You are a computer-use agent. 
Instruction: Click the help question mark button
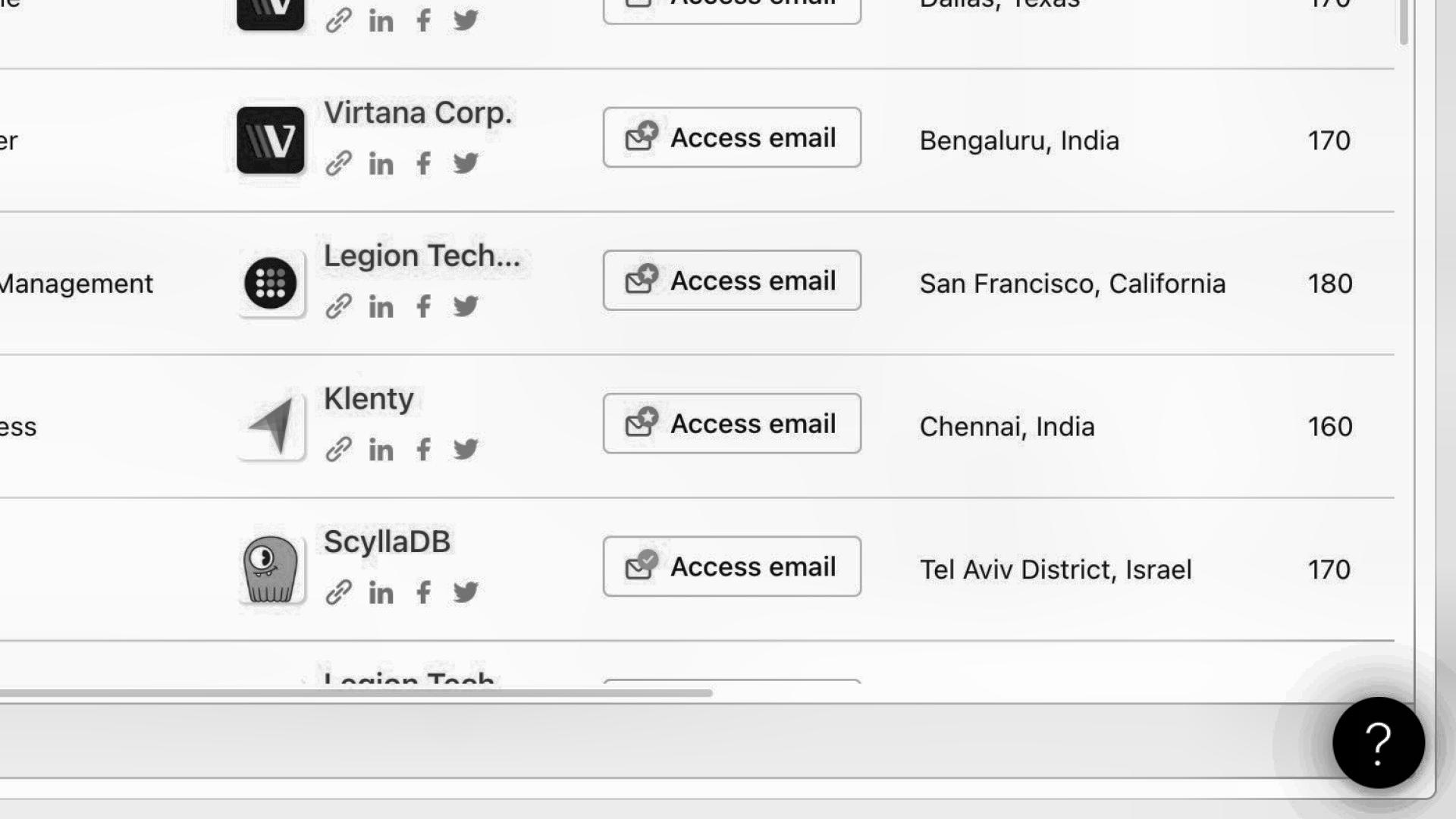click(1378, 742)
